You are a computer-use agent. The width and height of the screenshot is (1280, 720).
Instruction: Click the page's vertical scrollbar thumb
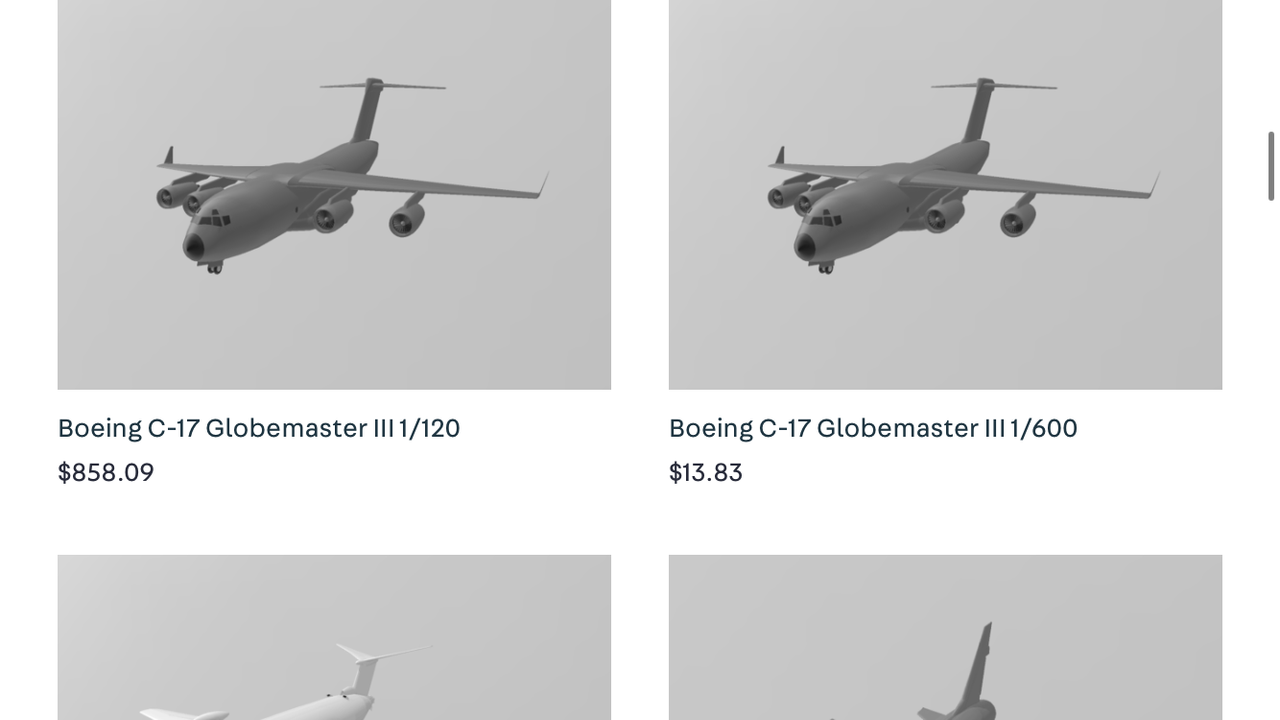pyautogui.click(x=1271, y=166)
